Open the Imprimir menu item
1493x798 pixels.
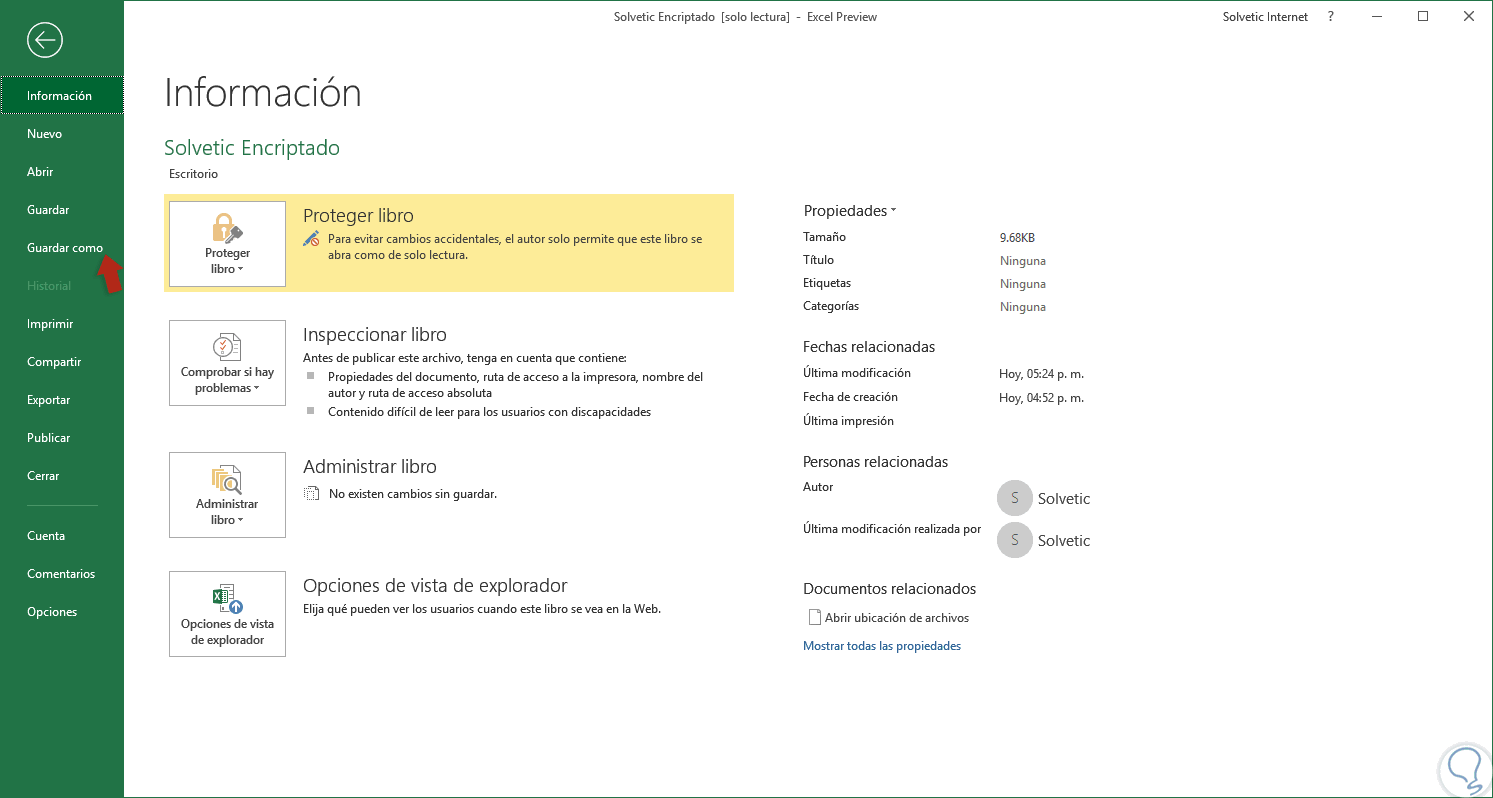(62, 324)
